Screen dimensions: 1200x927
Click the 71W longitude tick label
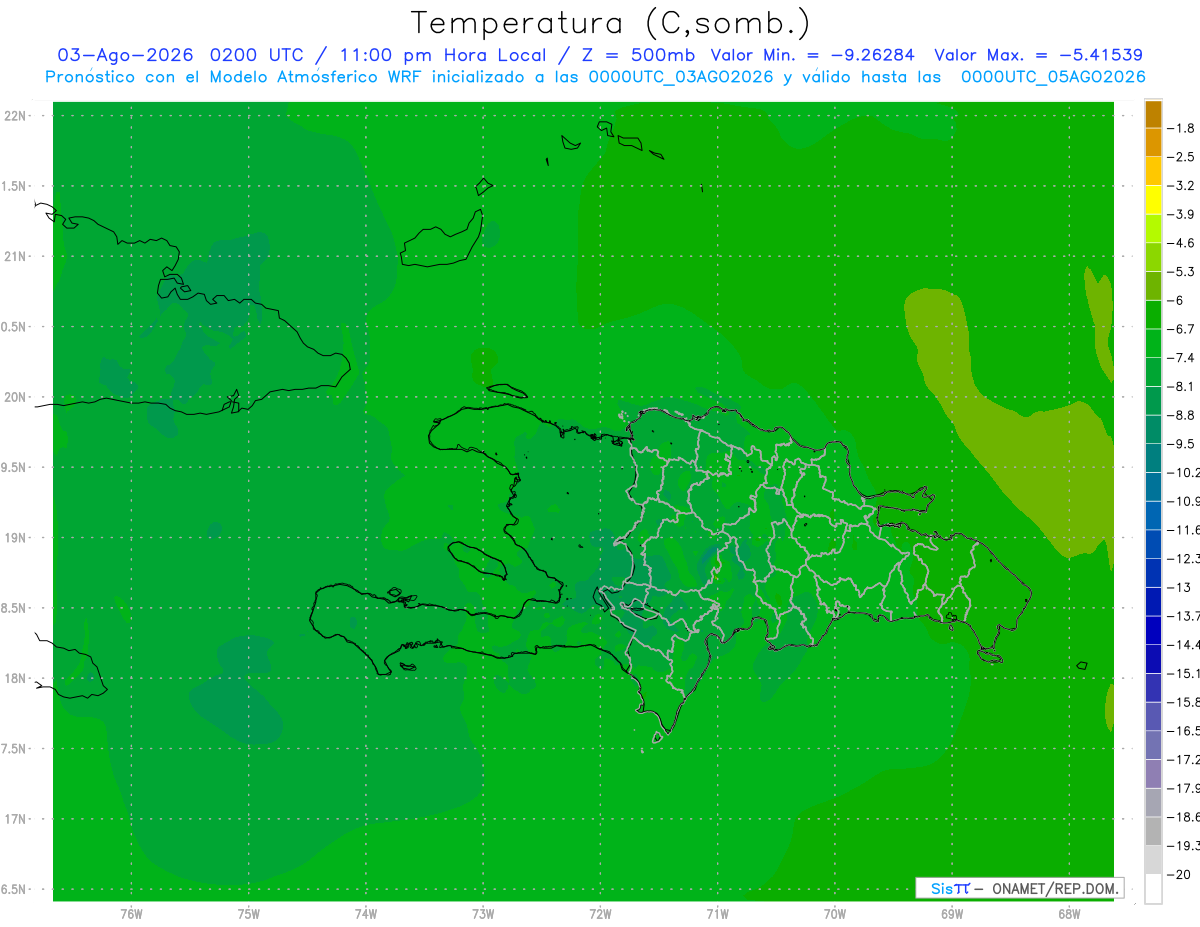click(x=717, y=914)
